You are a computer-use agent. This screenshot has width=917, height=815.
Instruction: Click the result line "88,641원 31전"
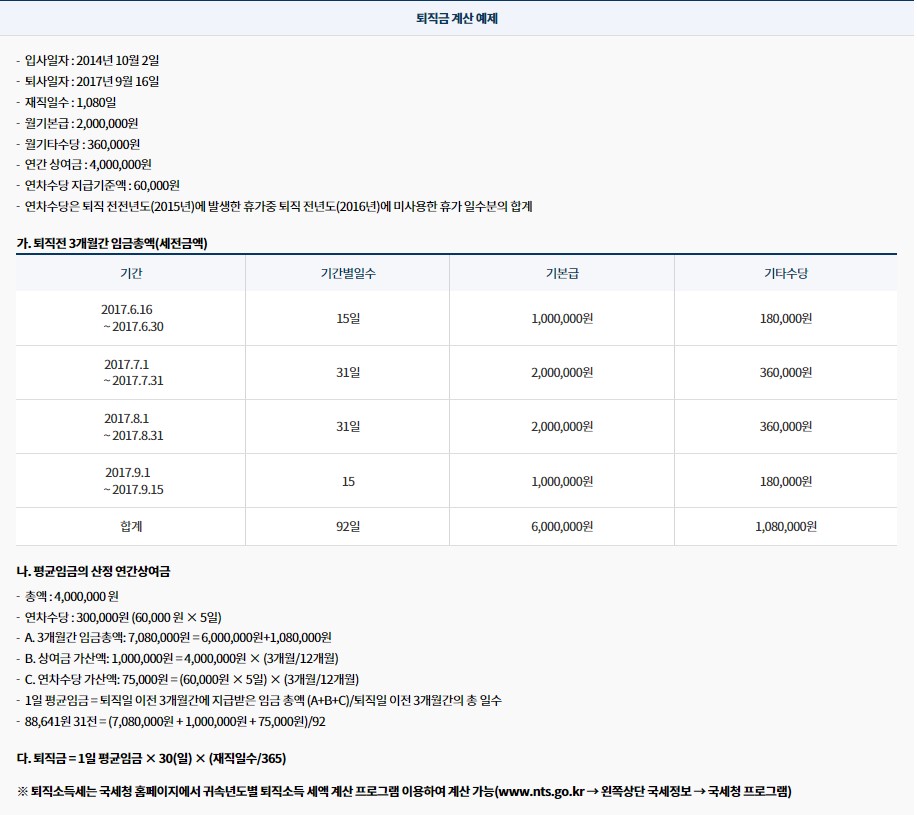click(175, 721)
